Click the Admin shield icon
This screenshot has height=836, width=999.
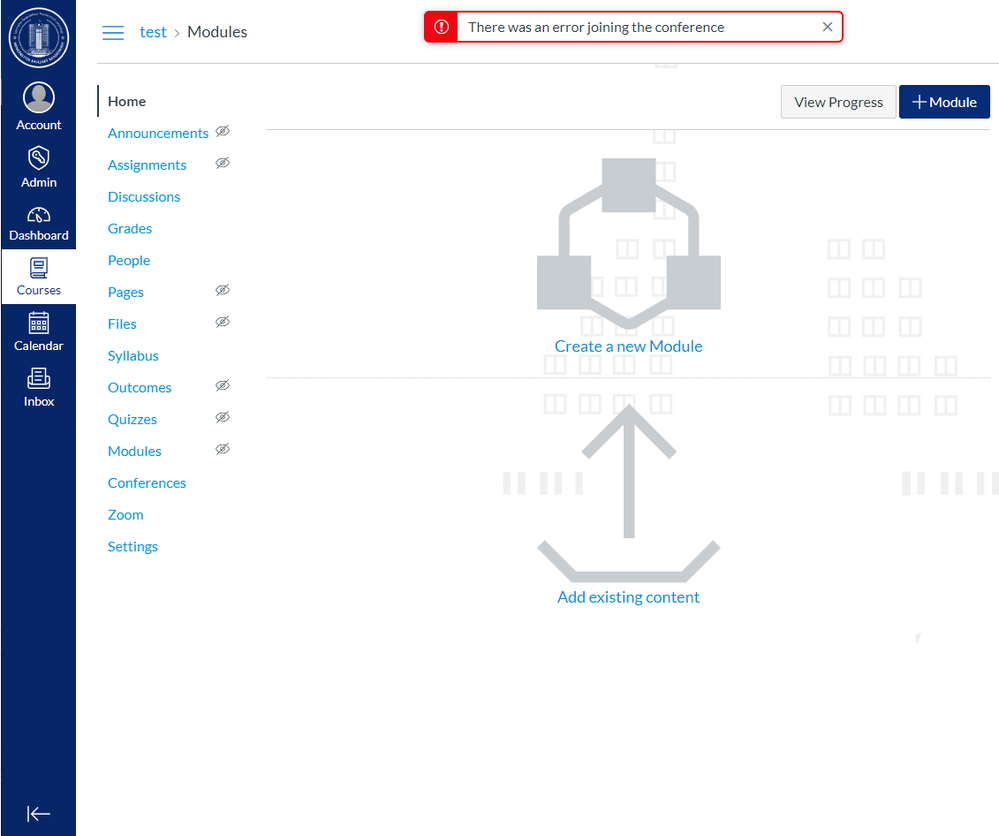click(39, 157)
